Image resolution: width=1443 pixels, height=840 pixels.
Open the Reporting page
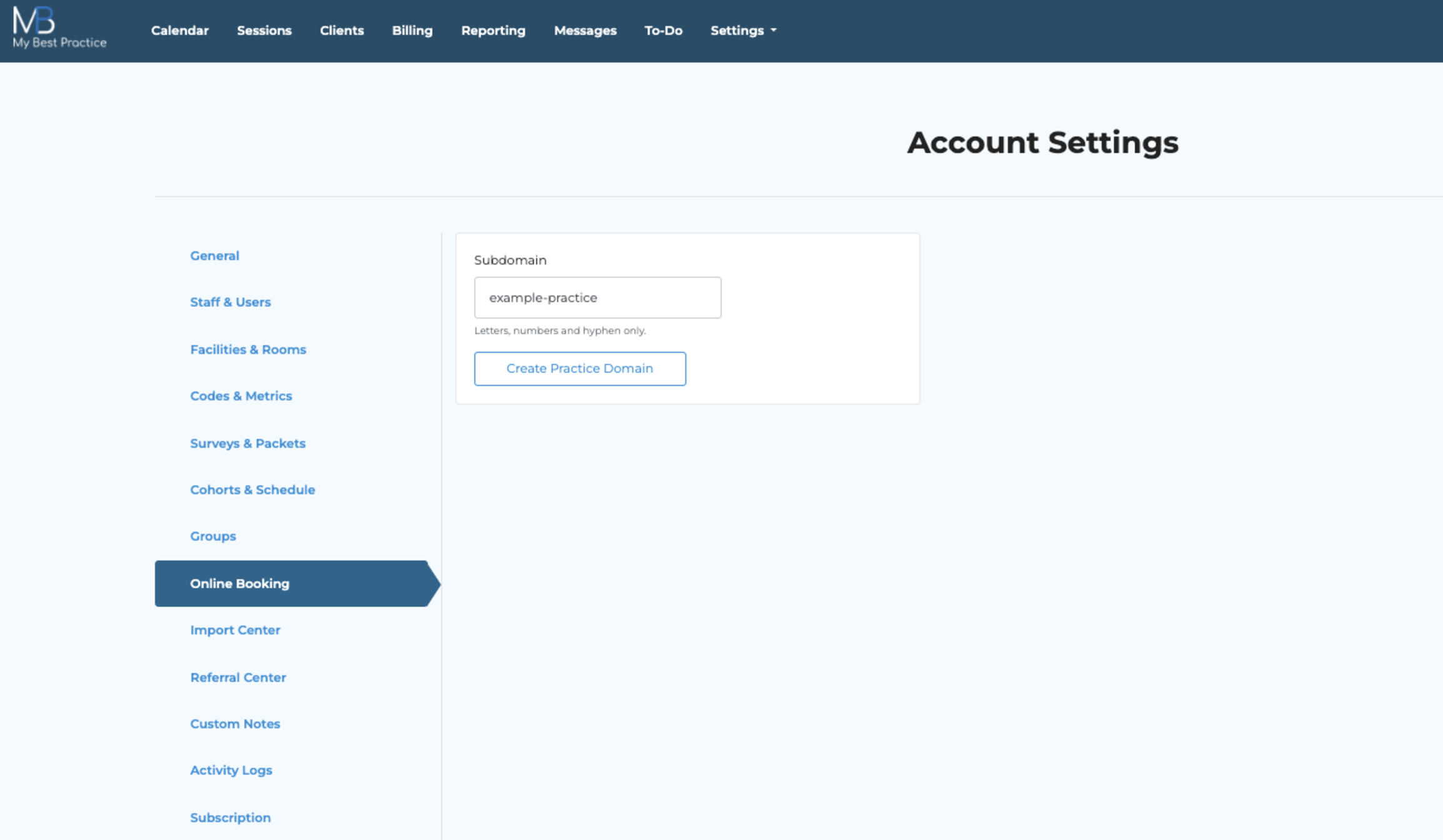pyautogui.click(x=493, y=31)
